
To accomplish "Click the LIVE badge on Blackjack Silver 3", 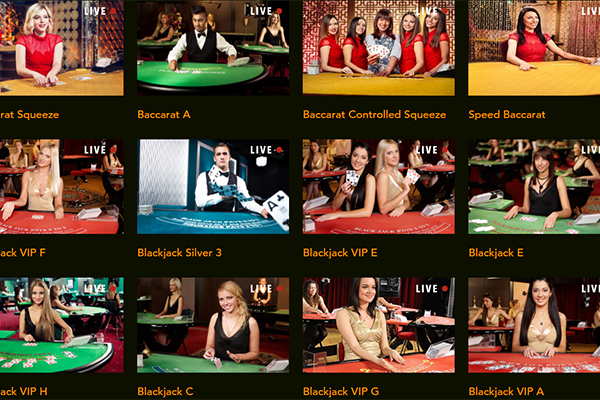I will point(266,150).
